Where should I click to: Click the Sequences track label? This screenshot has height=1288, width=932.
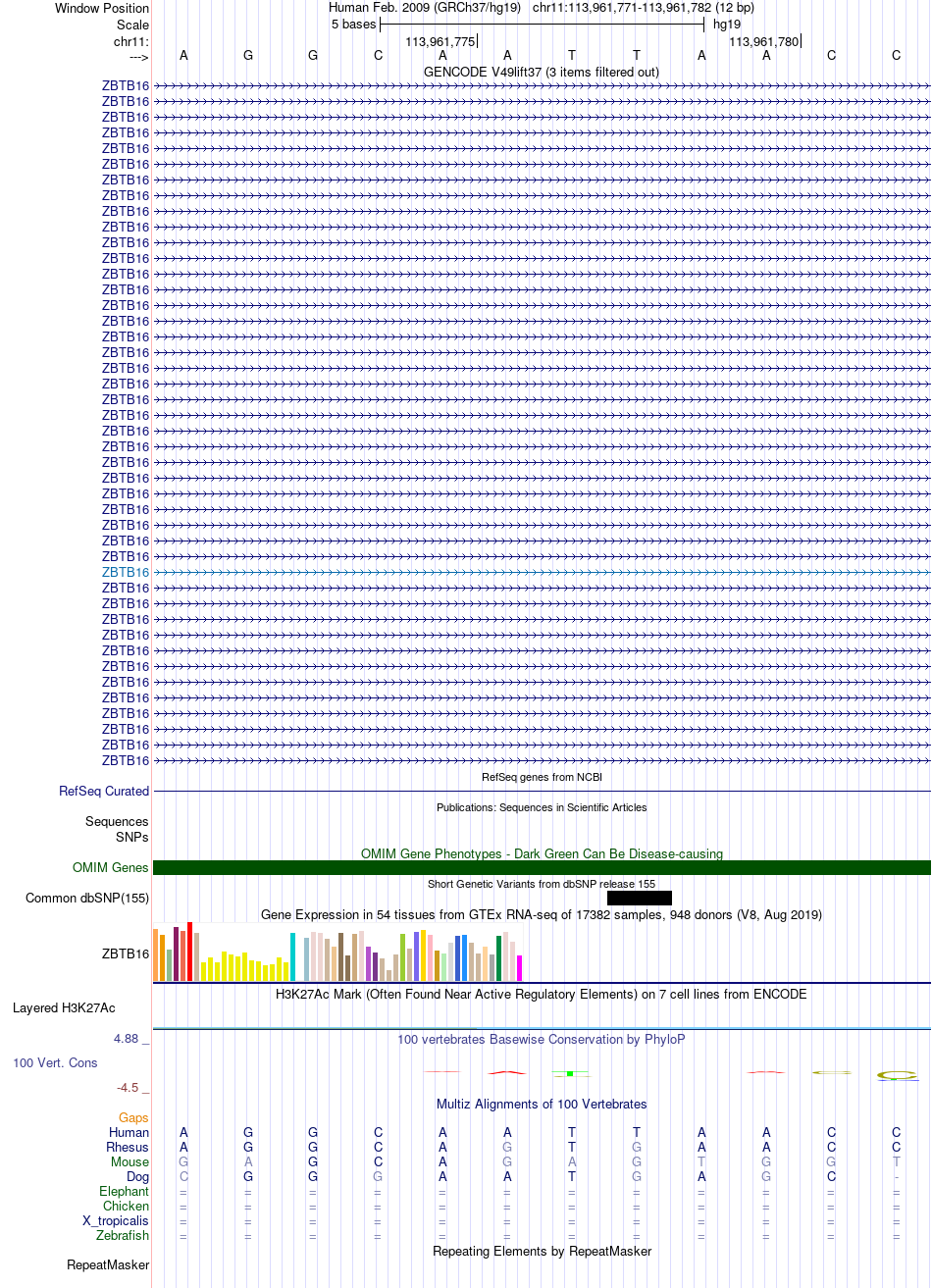pyautogui.click(x=117, y=822)
